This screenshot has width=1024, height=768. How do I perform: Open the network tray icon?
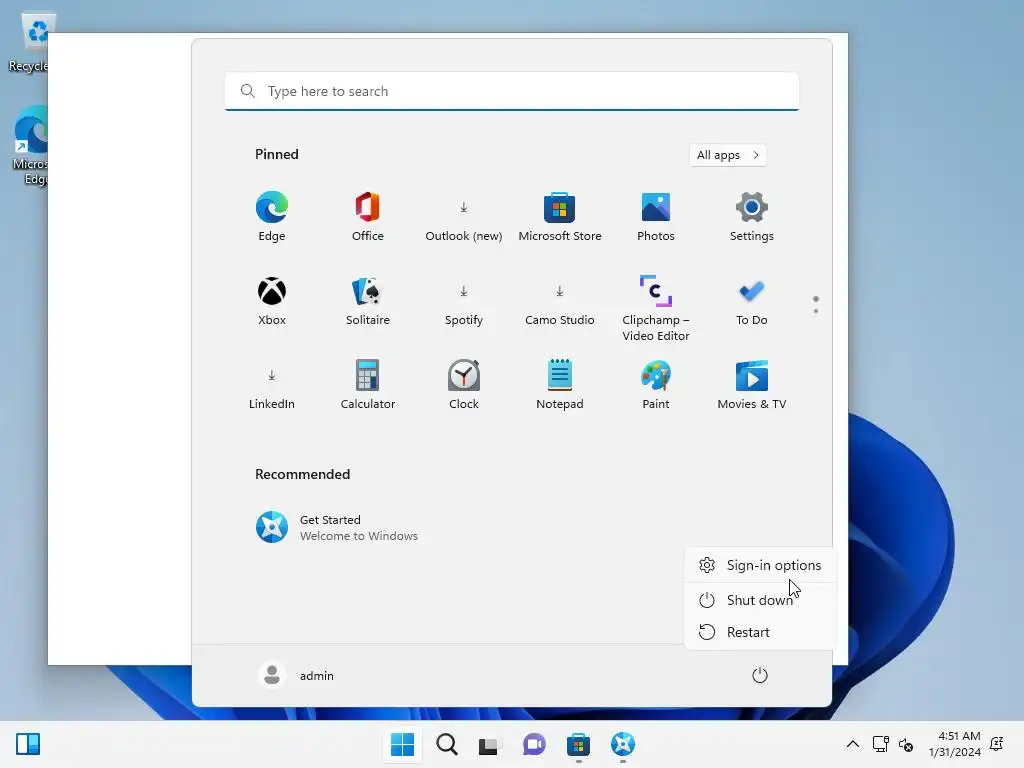click(880, 744)
